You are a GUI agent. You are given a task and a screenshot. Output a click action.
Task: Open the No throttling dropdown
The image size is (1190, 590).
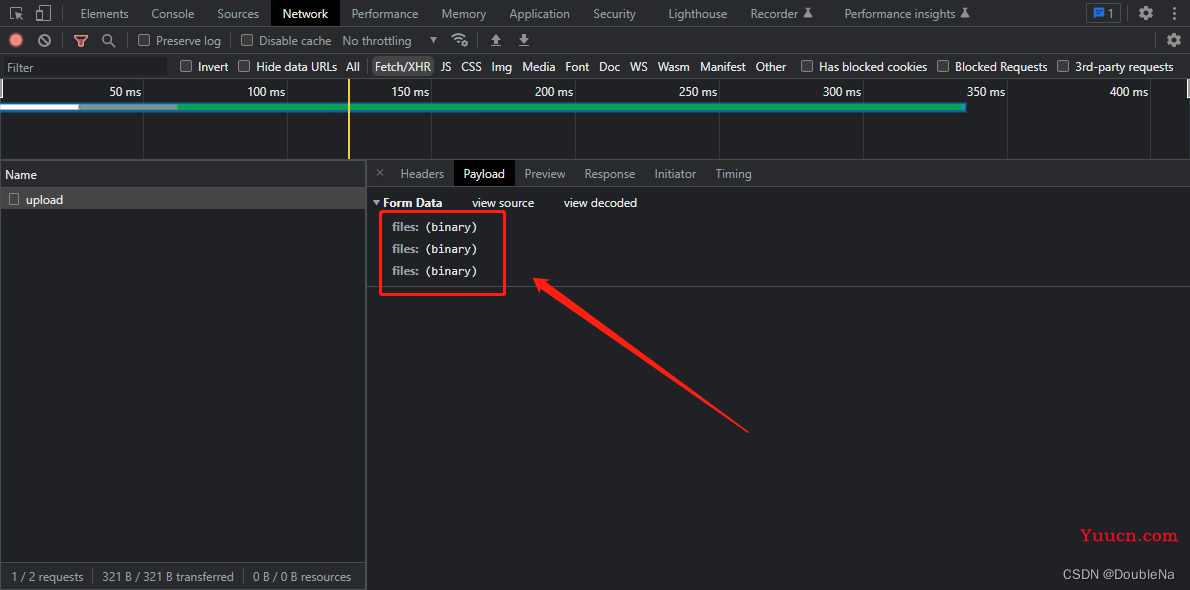(390, 40)
